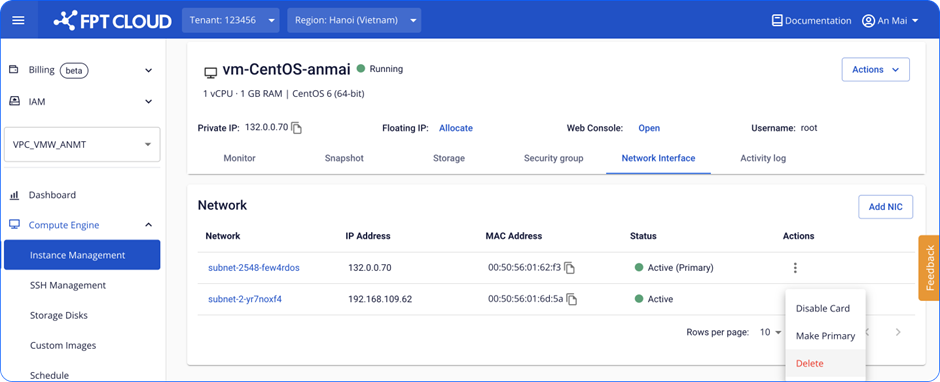Expand the Billing sidebar section
The height and width of the screenshot is (382, 940).
click(x=149, y=70)
